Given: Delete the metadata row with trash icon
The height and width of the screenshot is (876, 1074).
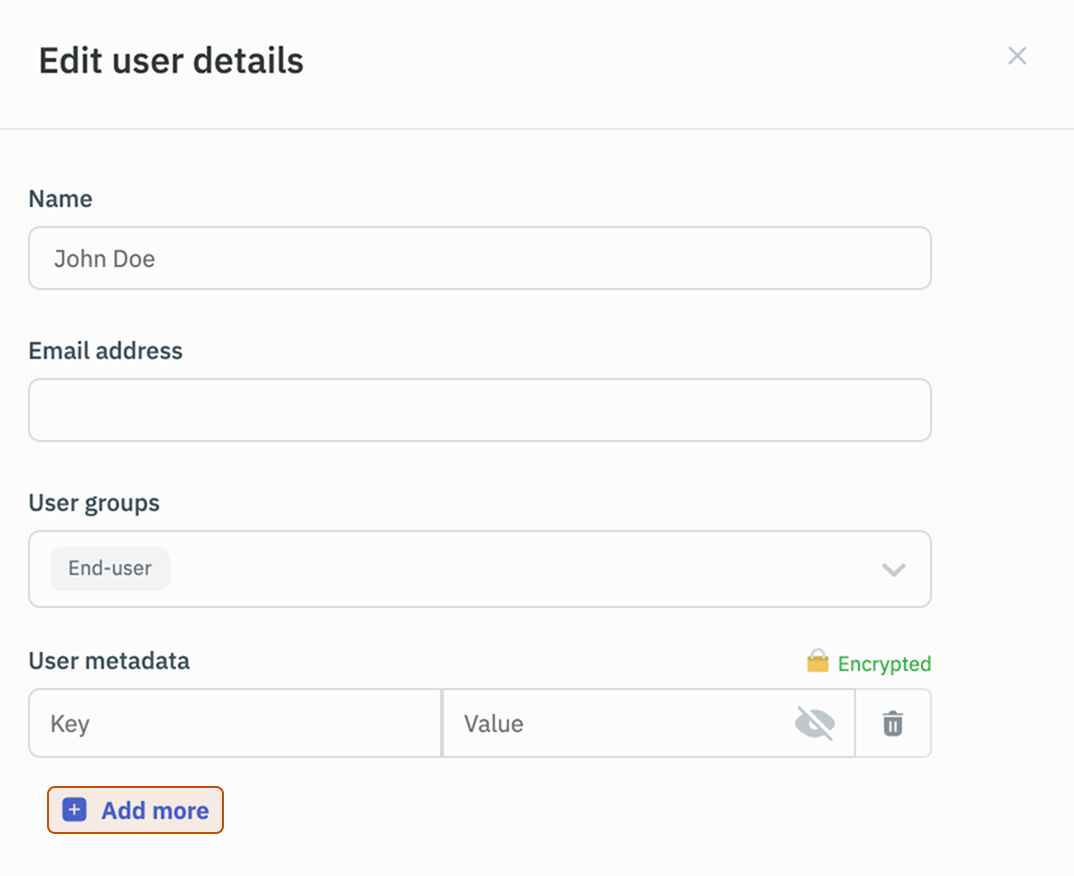Looking at the screenshot, I should [x=893, y=723].
